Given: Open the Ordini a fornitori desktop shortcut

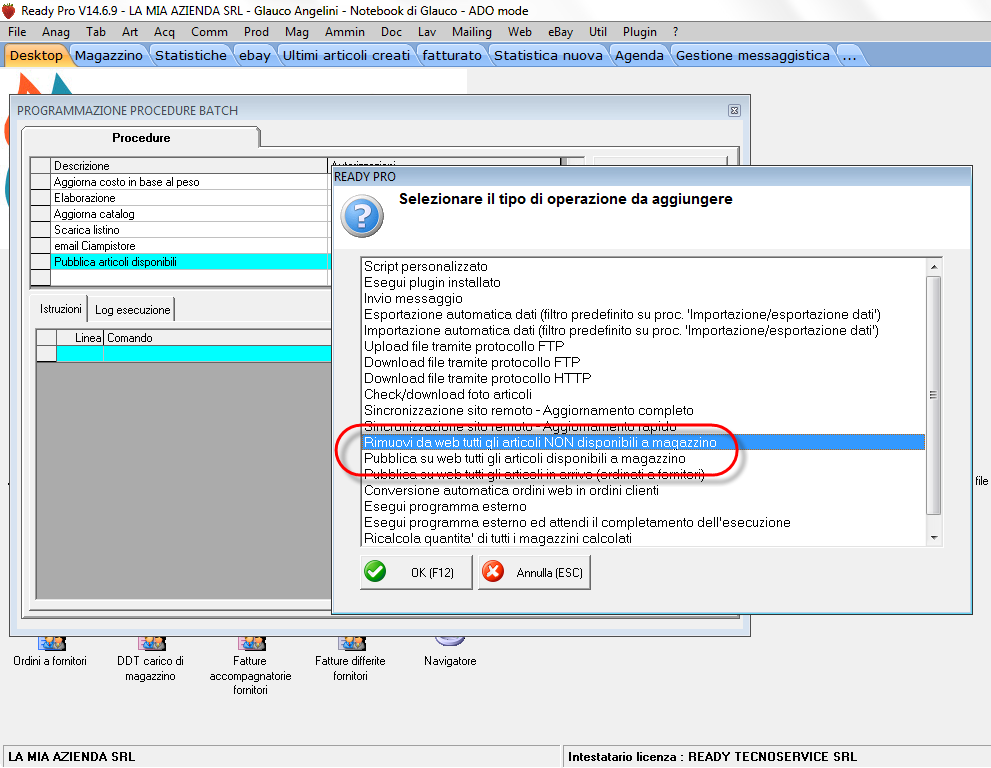Looking at the screenshot, I should 50,652.
